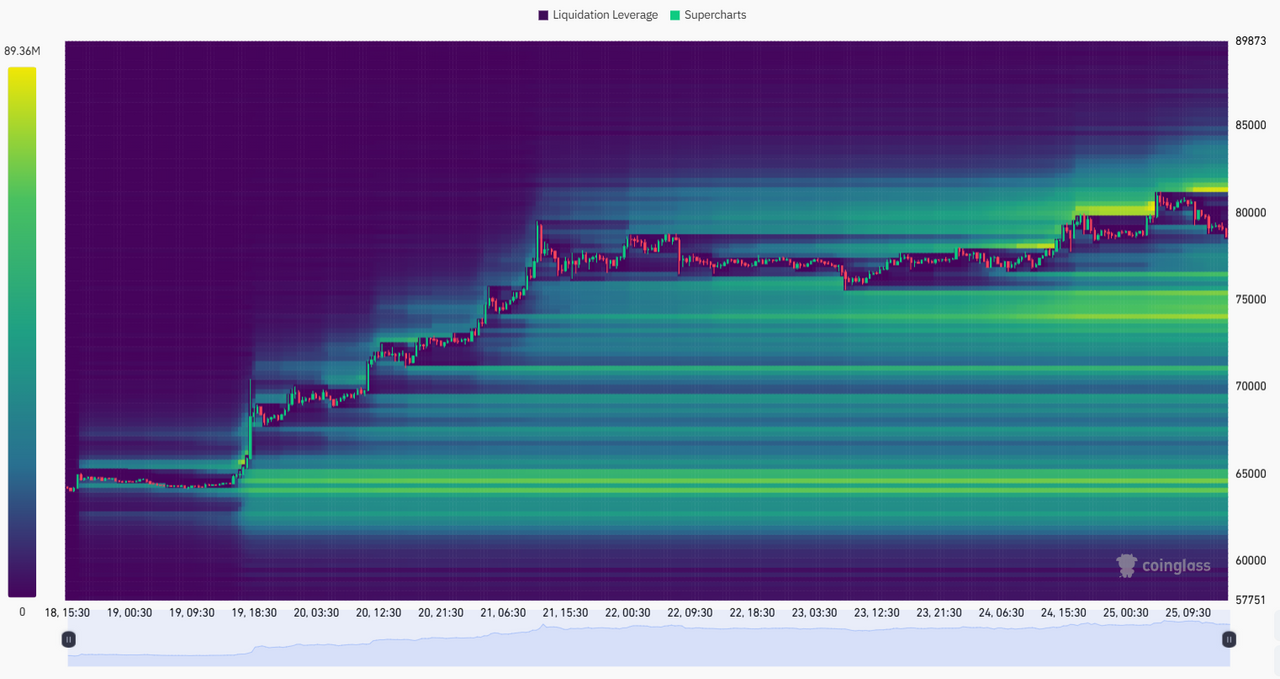Click the 89.36M scale maximum label
This screenshot has height=679, width=1280.
tap(21, 51)
